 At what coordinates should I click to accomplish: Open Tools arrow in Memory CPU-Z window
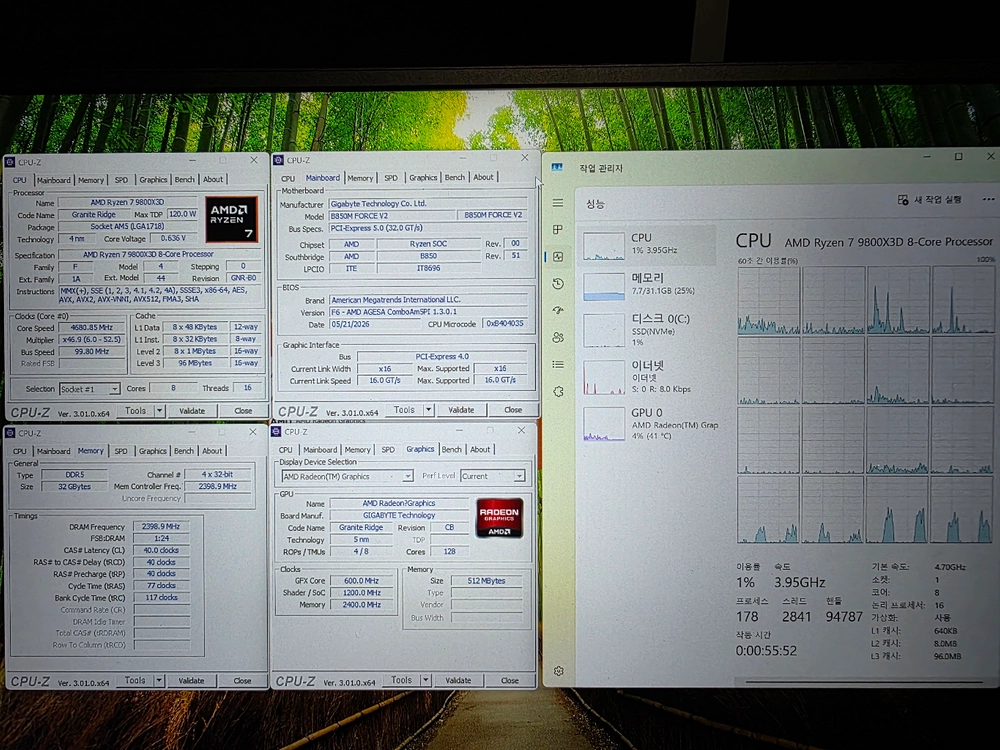pos(159,680)
